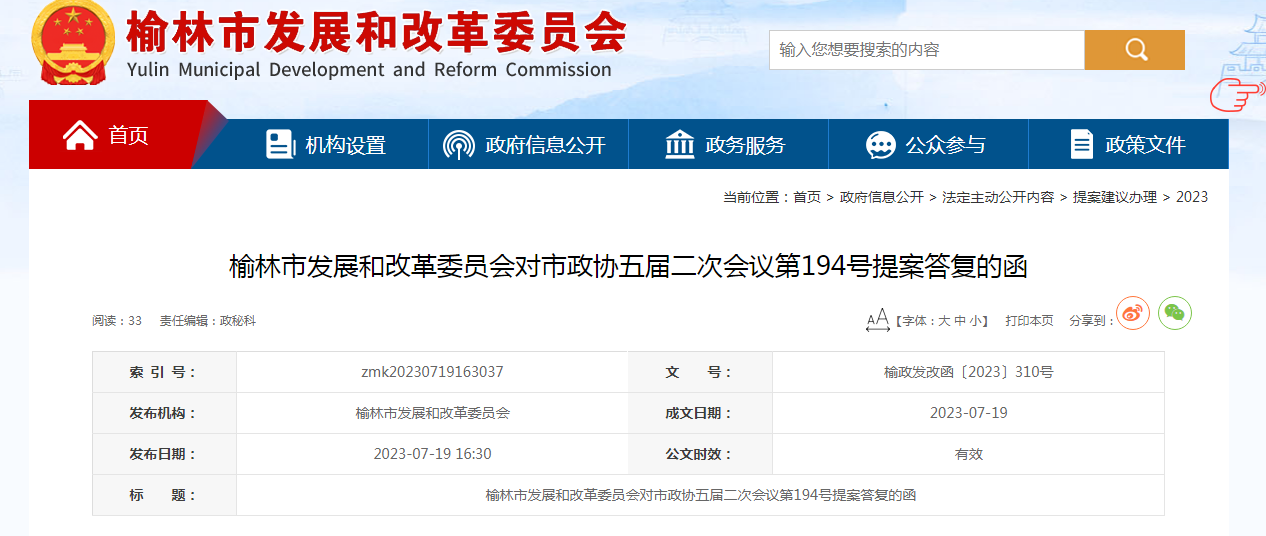The width and height of the screenshot is (1266, 536).
Task: Click 打印本页 to print the page
Action: pyautogui.click(x=1029, y=321)
